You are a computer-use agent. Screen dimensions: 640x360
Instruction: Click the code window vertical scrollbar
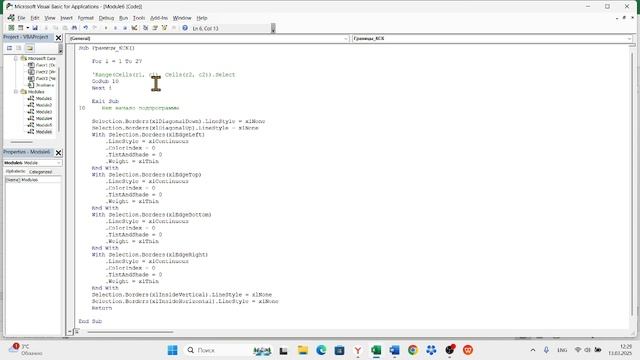click(633, 184)
